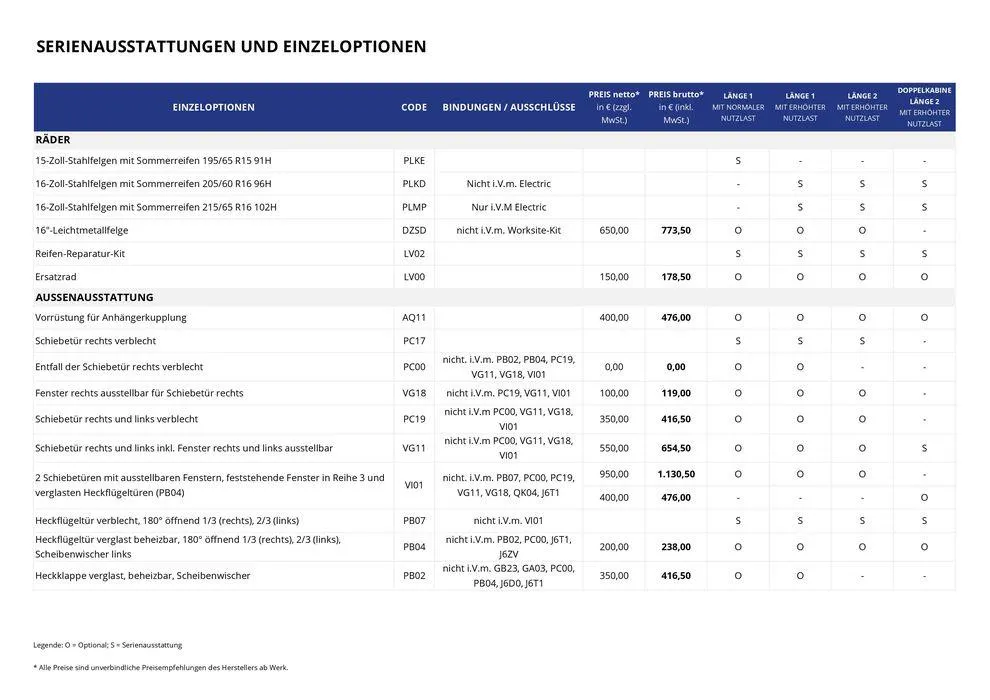Click the title SERIENAUSSTATTUNGEN UND EINZELOPTIONEN
990x700 pixels.
[231, 45]
